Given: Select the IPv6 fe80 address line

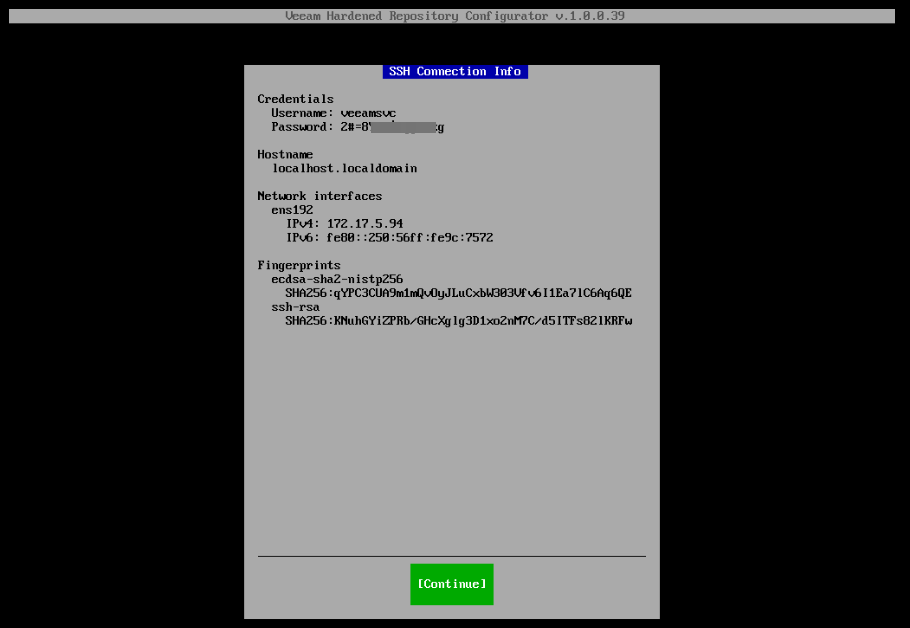Looking at the screenshot, I should point(389,237).
